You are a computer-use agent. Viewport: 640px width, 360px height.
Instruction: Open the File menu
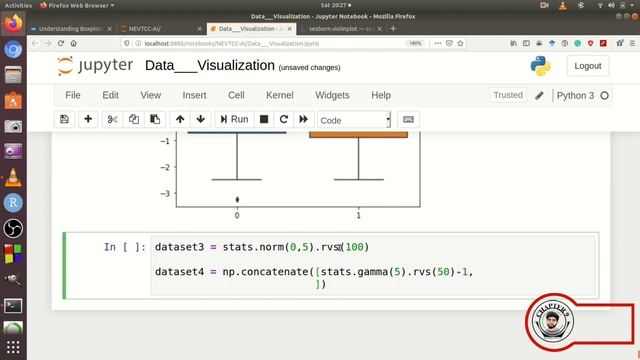73,95
